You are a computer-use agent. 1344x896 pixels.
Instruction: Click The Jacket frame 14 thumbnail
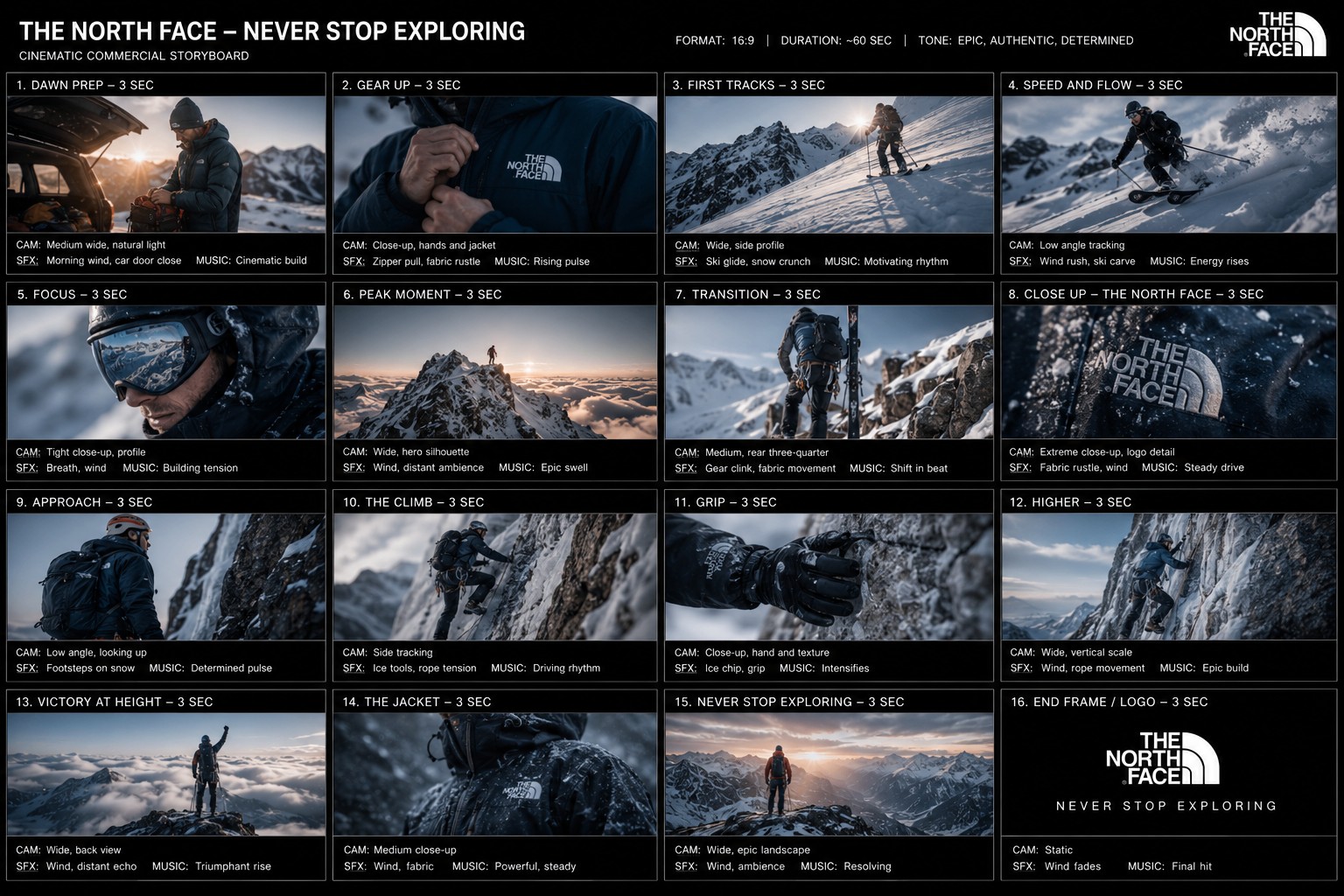tap(494, 774)
